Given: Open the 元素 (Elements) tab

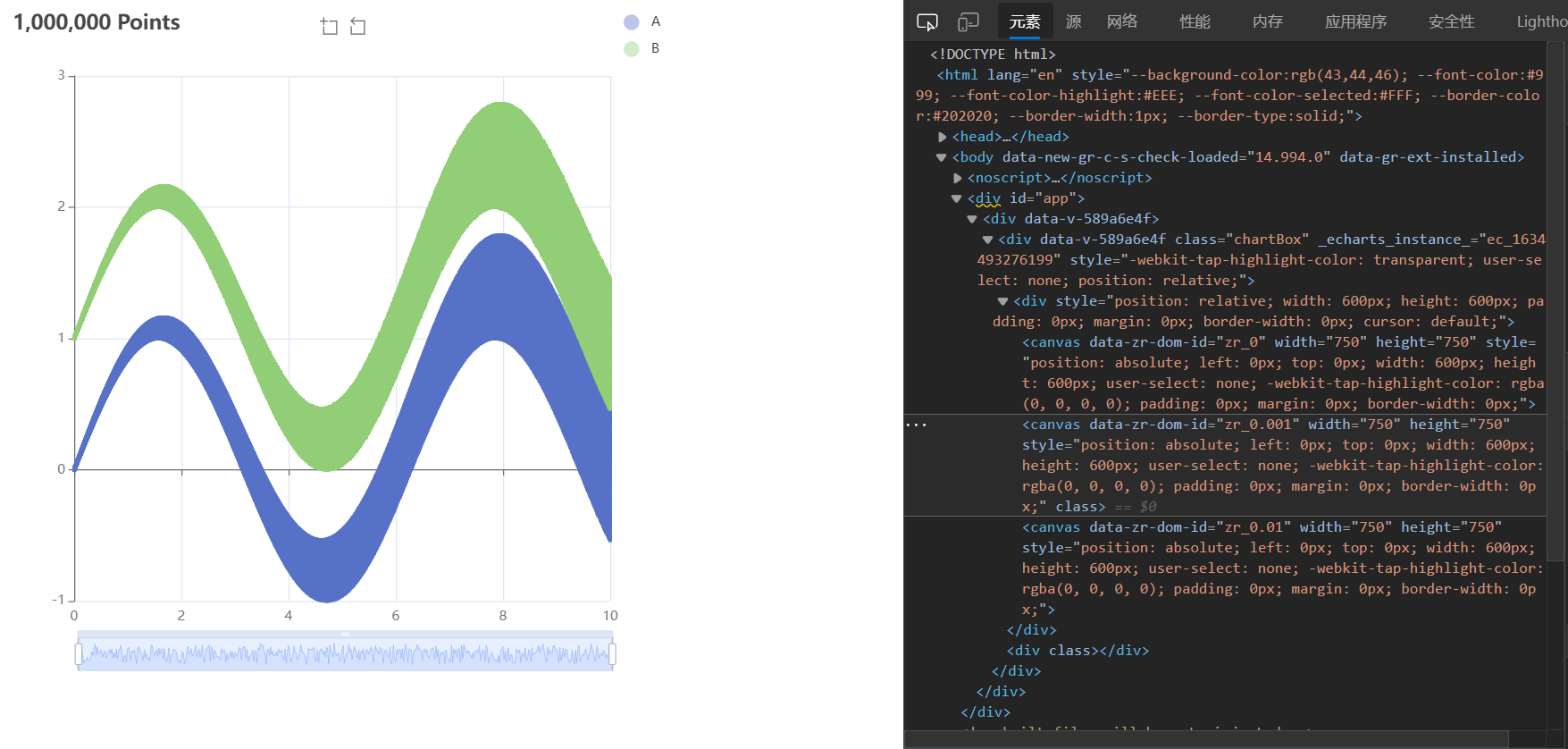Looking at the screenshot, I should (1025, 21).
